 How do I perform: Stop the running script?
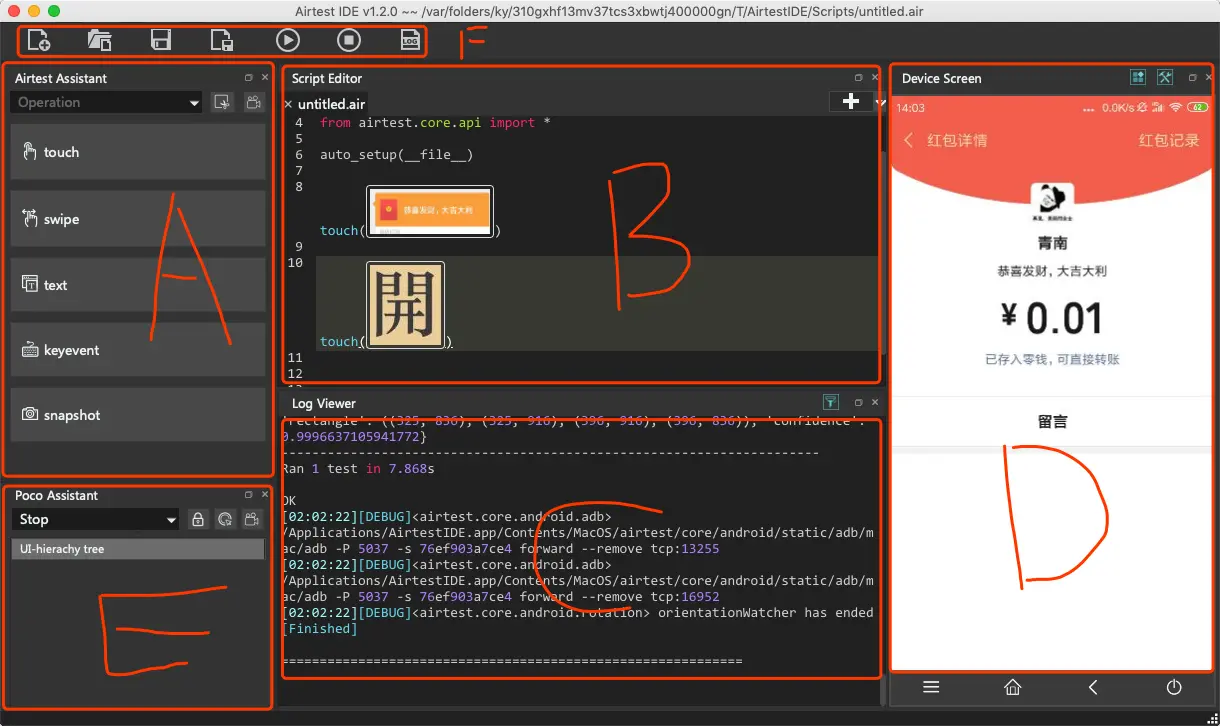click(x=348, y=40)
